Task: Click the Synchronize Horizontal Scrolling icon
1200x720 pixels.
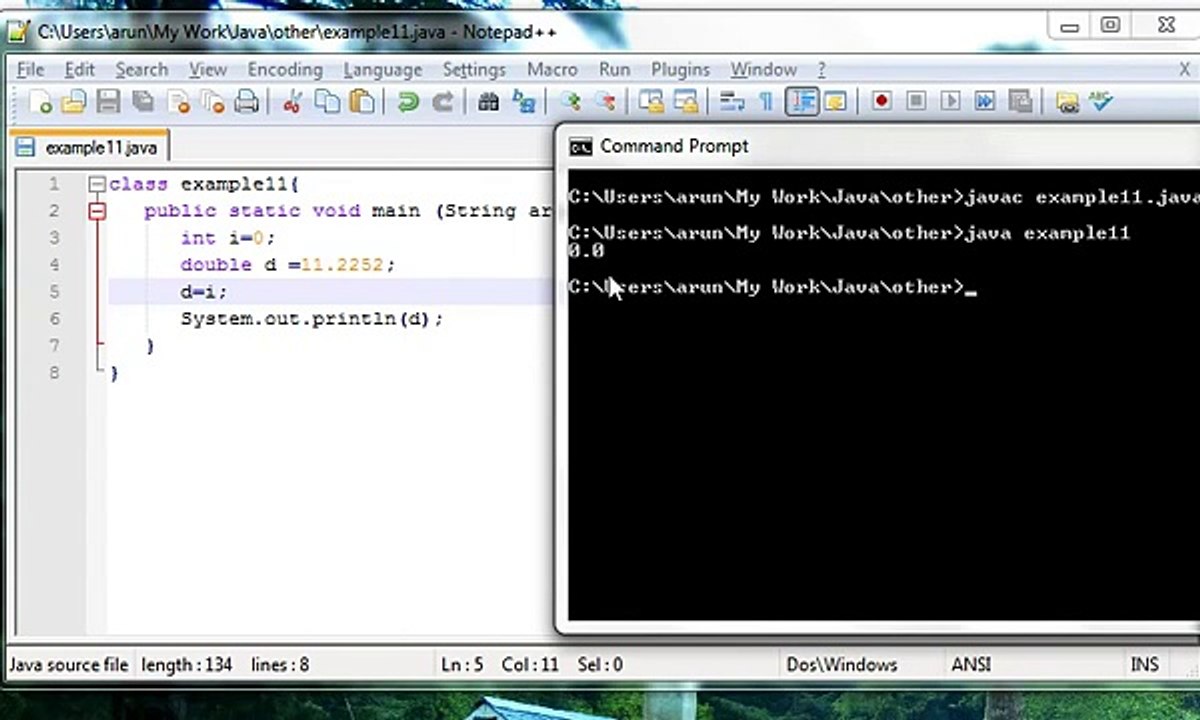Action: 685,101
